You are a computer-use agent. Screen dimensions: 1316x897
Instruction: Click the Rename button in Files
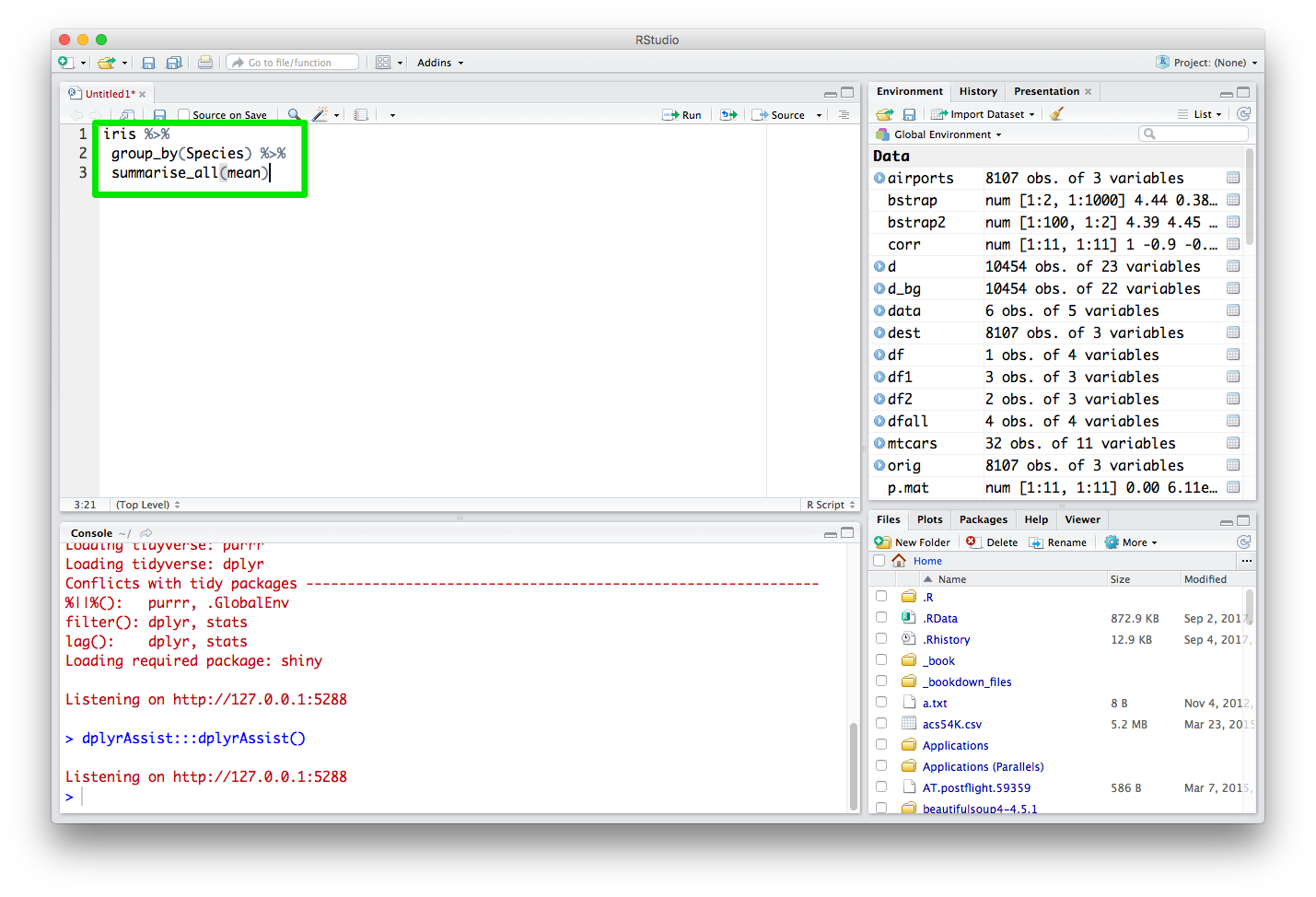click(1057, 542)
